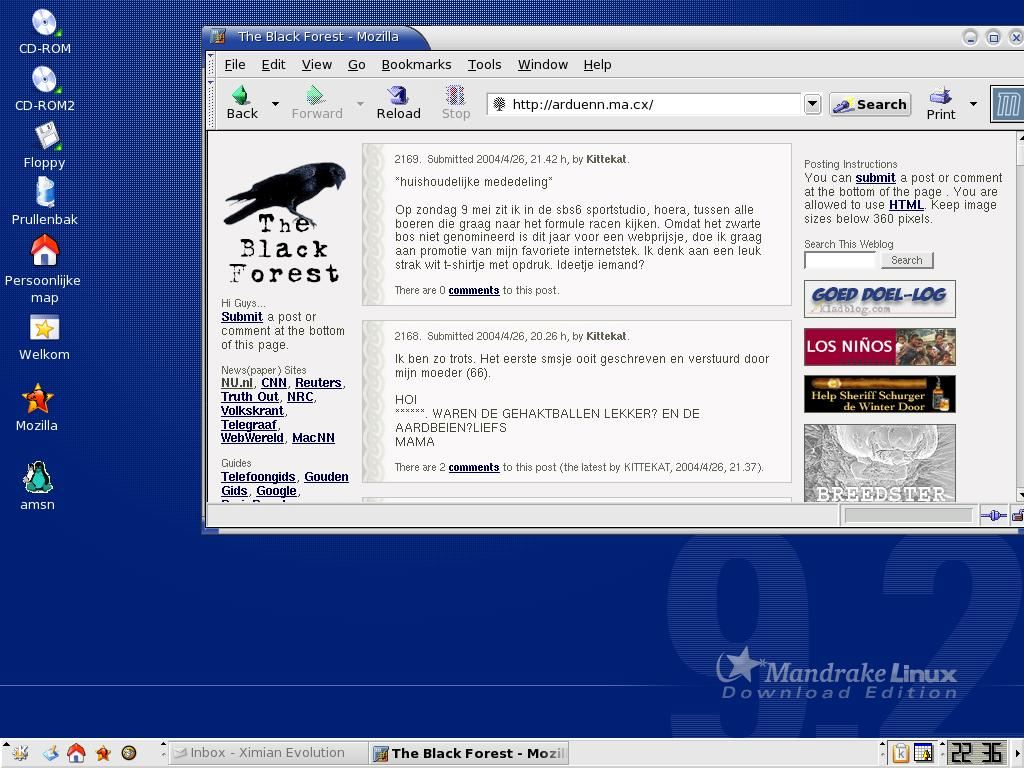This screenshot has width=1024, height=768.
Task: Open the CD-ROM2 desktop icon
Action: 44,88
